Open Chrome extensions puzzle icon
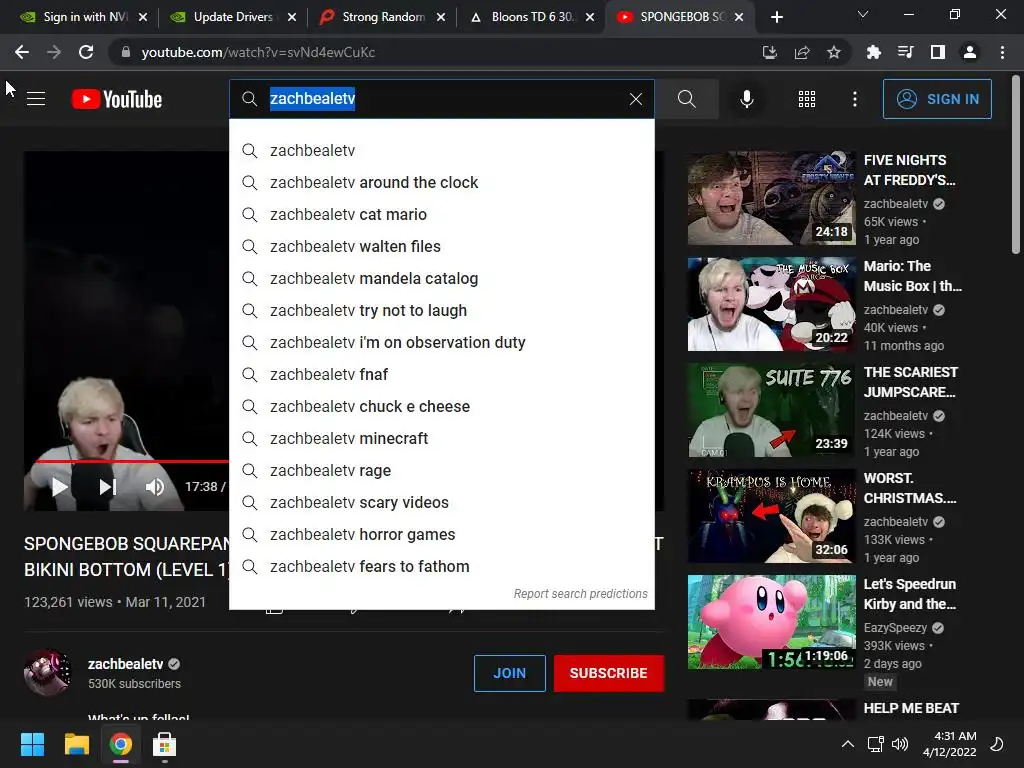 873,52
